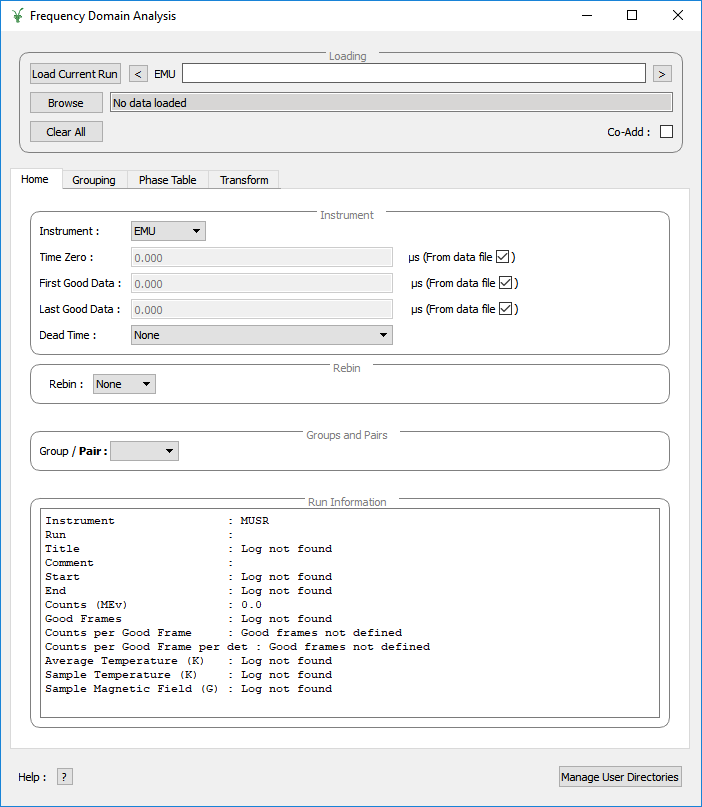Toggle First Good Data from data file
The image size is (702, 807).
click(x=506, y=283)
